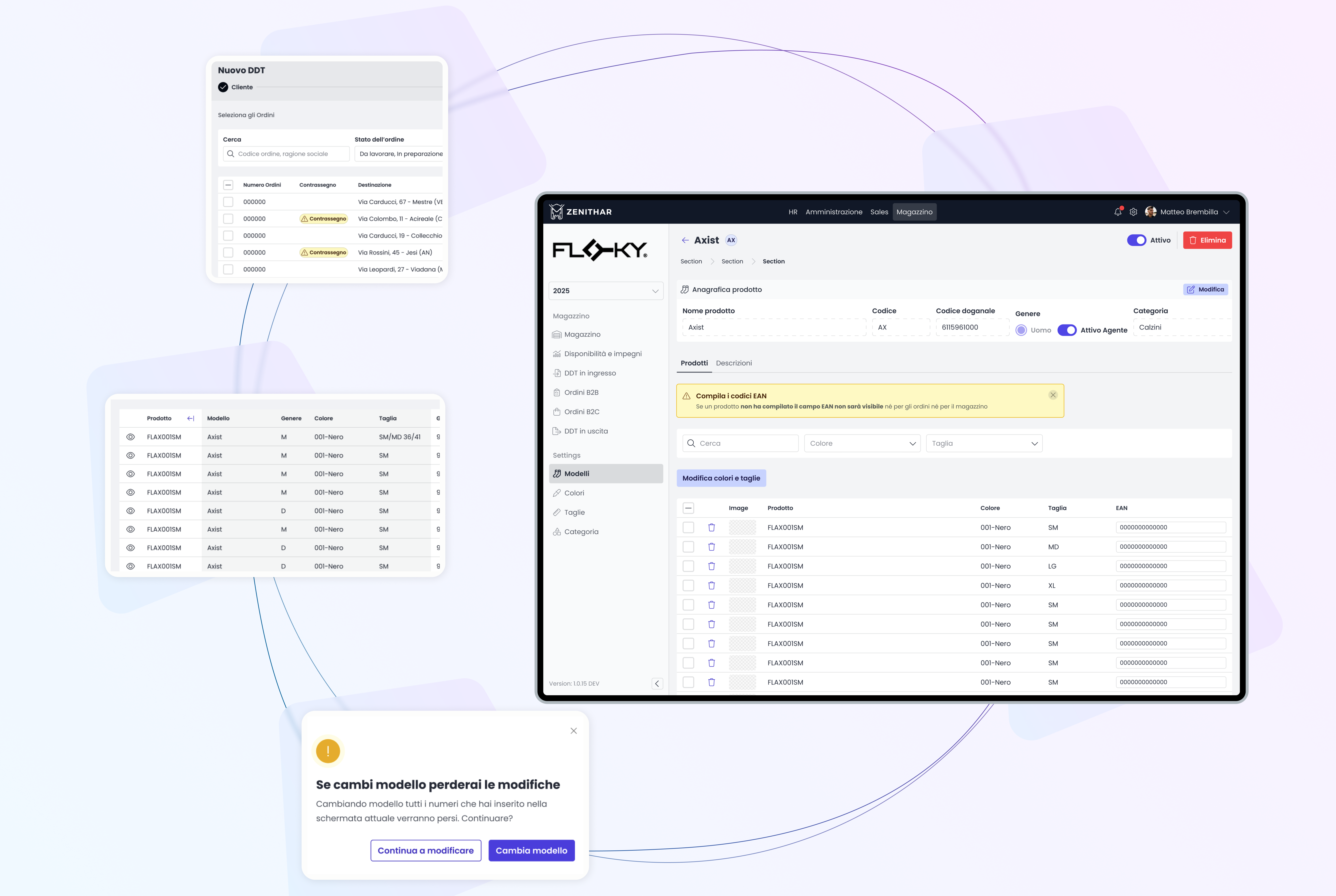Click the Ordini B2C sidebar icon

557,412
